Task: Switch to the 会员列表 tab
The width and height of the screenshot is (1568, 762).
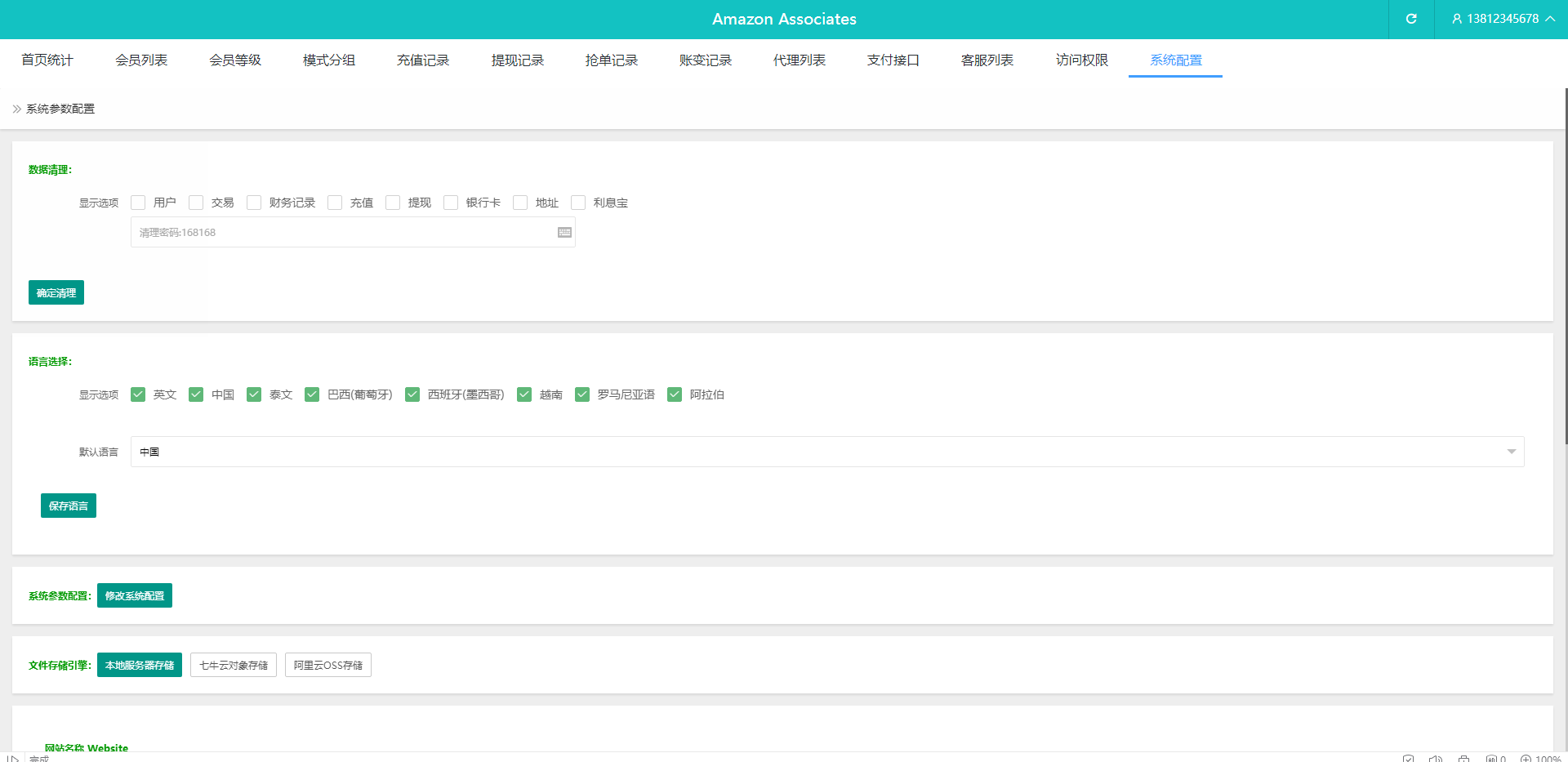Action: (141, 60)
